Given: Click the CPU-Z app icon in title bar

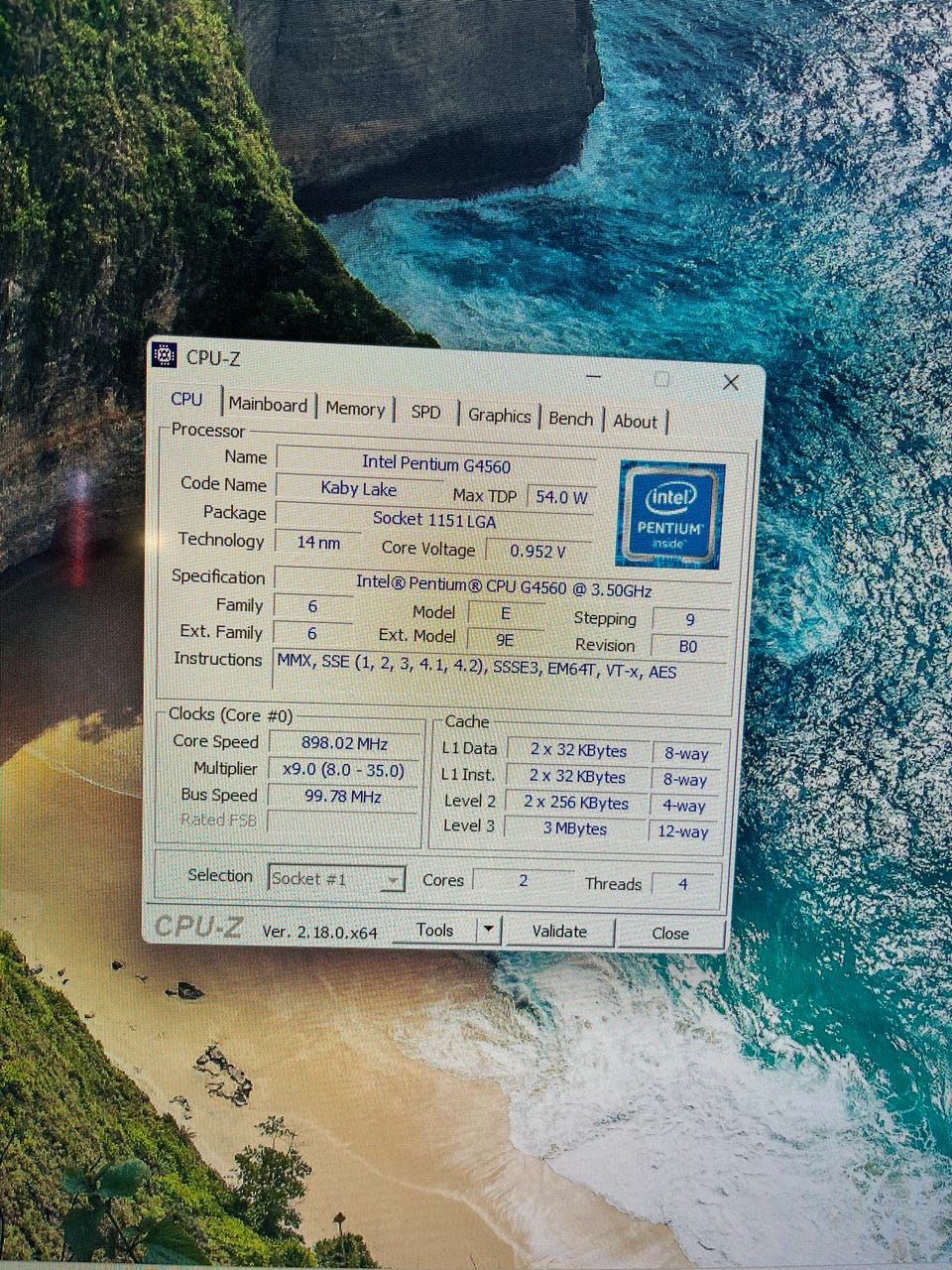Looking at the screenshot, I should (x=164, y=354).
